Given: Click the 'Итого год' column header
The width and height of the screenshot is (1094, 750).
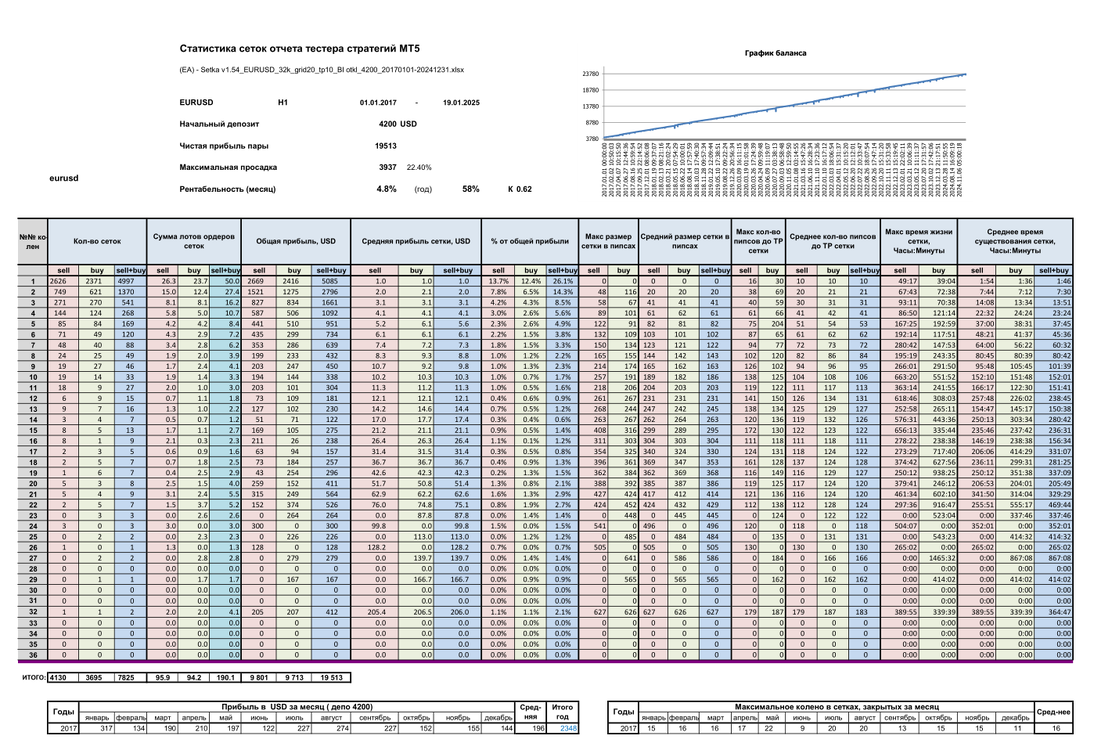Looking at the screenshot, I should point(562,712).
